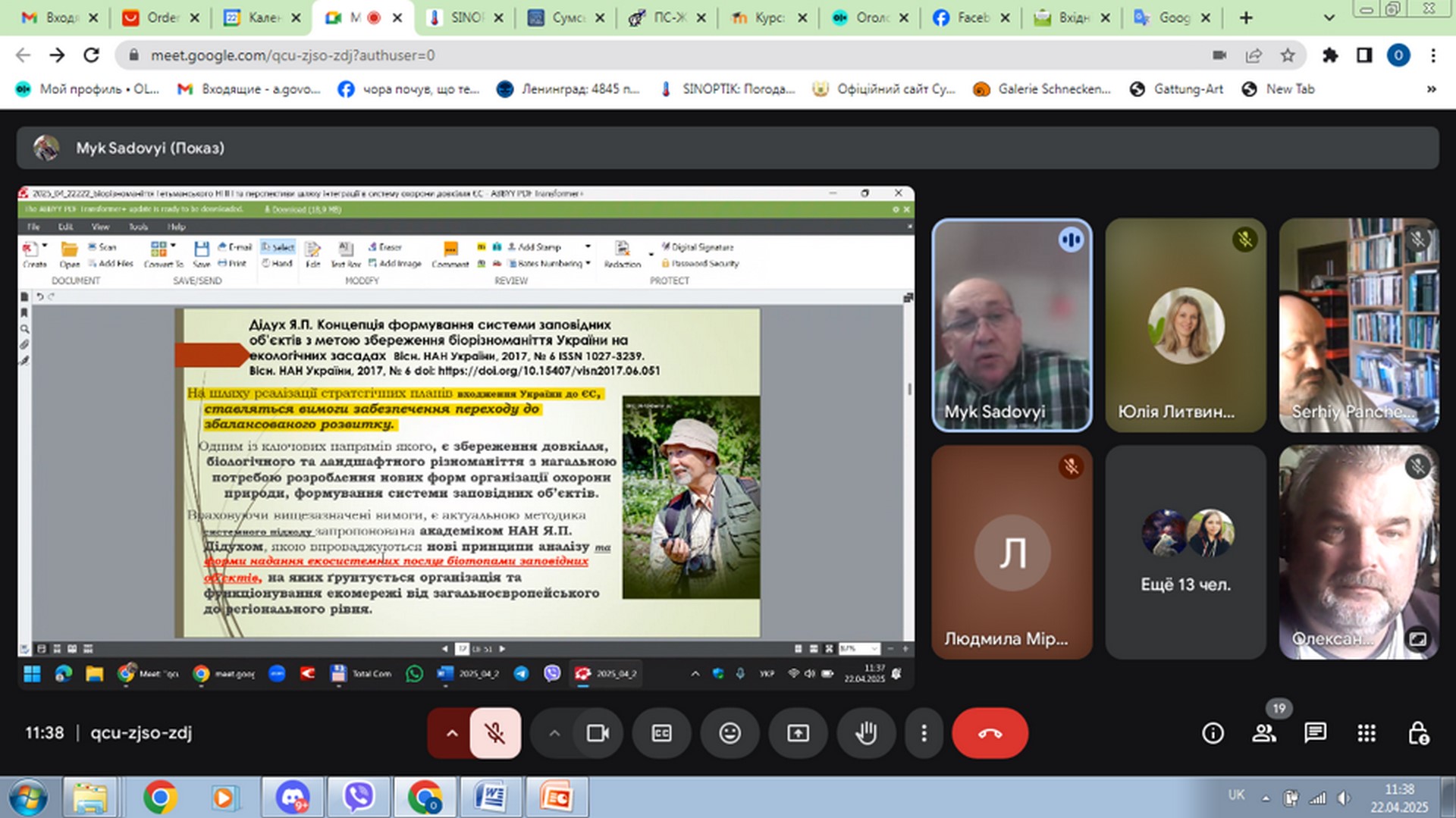Open the 'Ещё 13 чел.' participants tile
This screenshot has width=1456, height=818.
[x=1185, y=552]
